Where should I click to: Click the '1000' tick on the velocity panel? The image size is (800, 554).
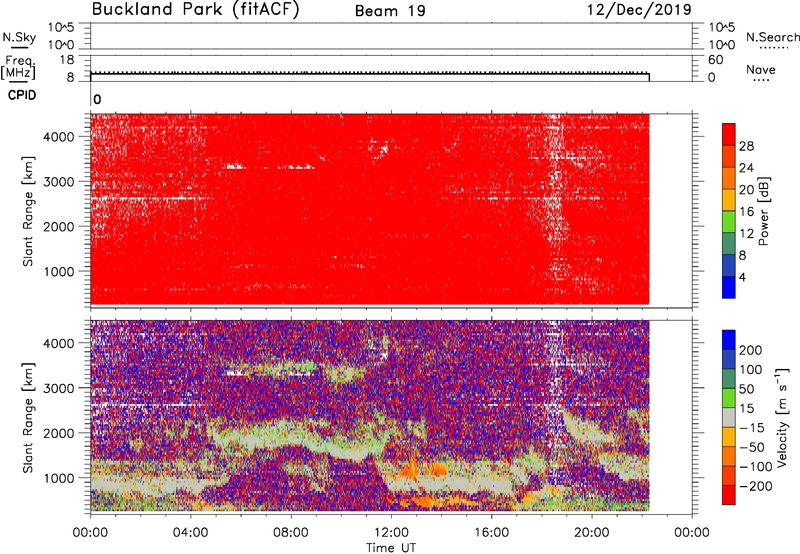point(59,478)
